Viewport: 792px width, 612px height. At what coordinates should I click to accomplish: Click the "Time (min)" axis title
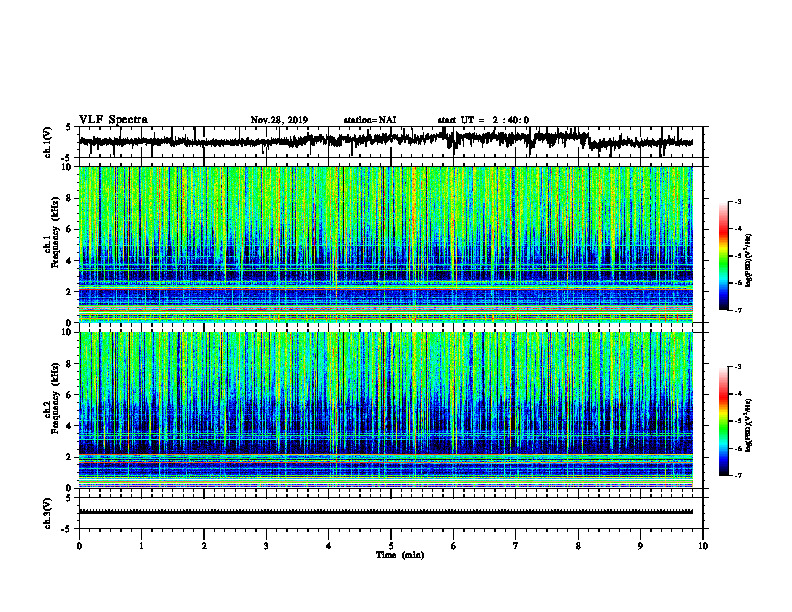400,555
